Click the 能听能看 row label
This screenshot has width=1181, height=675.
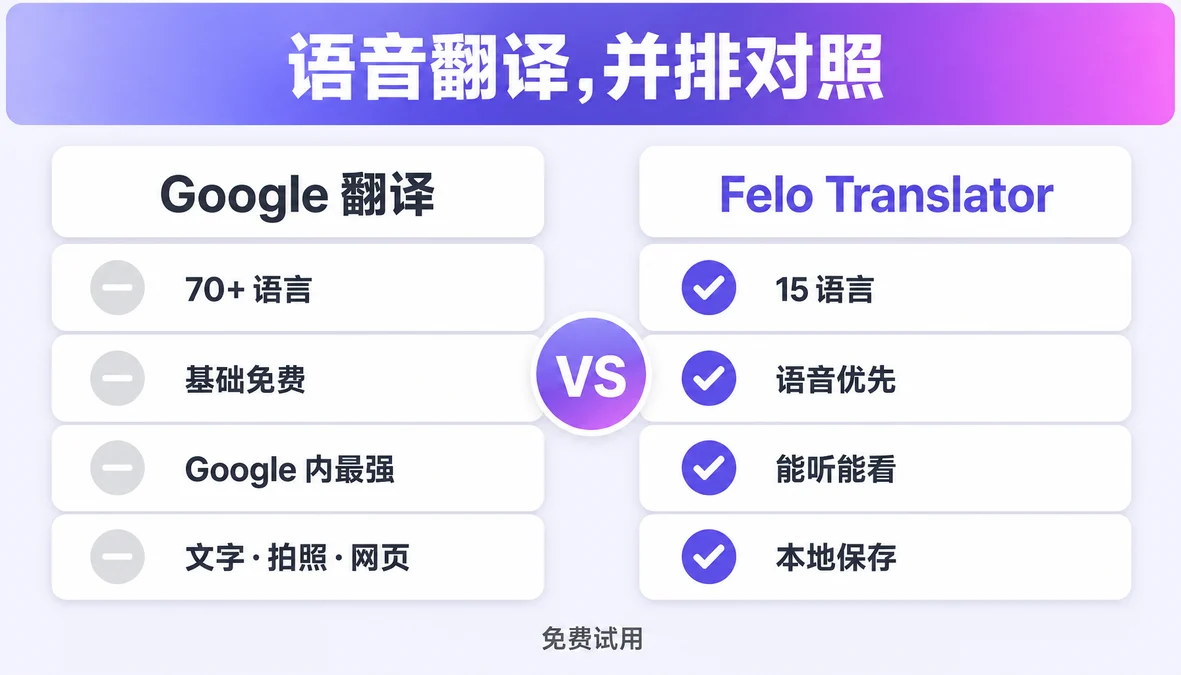click(x=836, y=469)
